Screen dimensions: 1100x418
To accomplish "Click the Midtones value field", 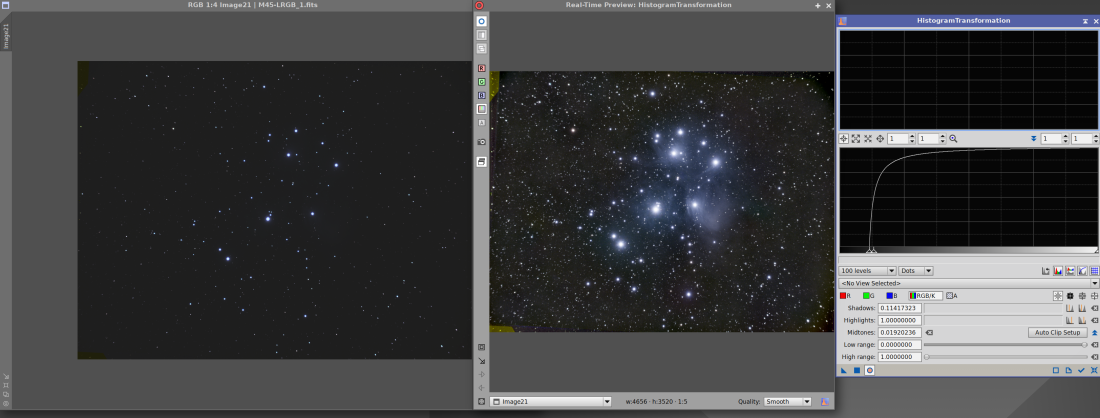I will point(900,332).
